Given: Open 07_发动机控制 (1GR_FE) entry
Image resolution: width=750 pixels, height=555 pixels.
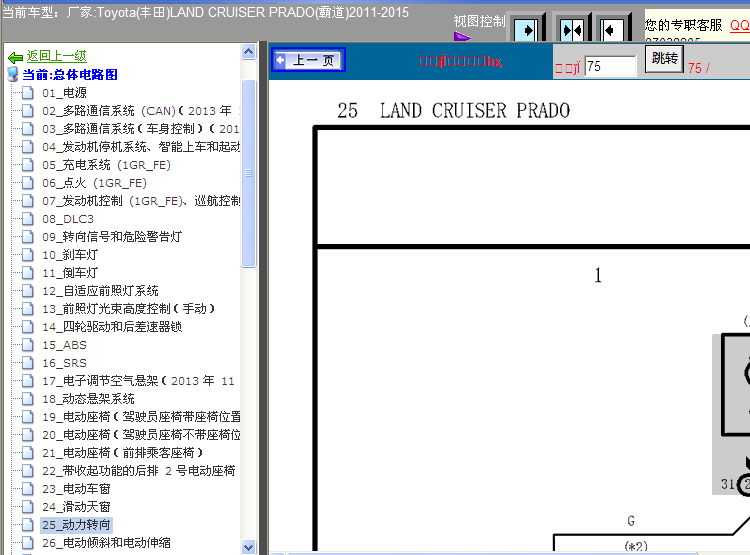Looking at the screenshot, I should pos(141,201).
